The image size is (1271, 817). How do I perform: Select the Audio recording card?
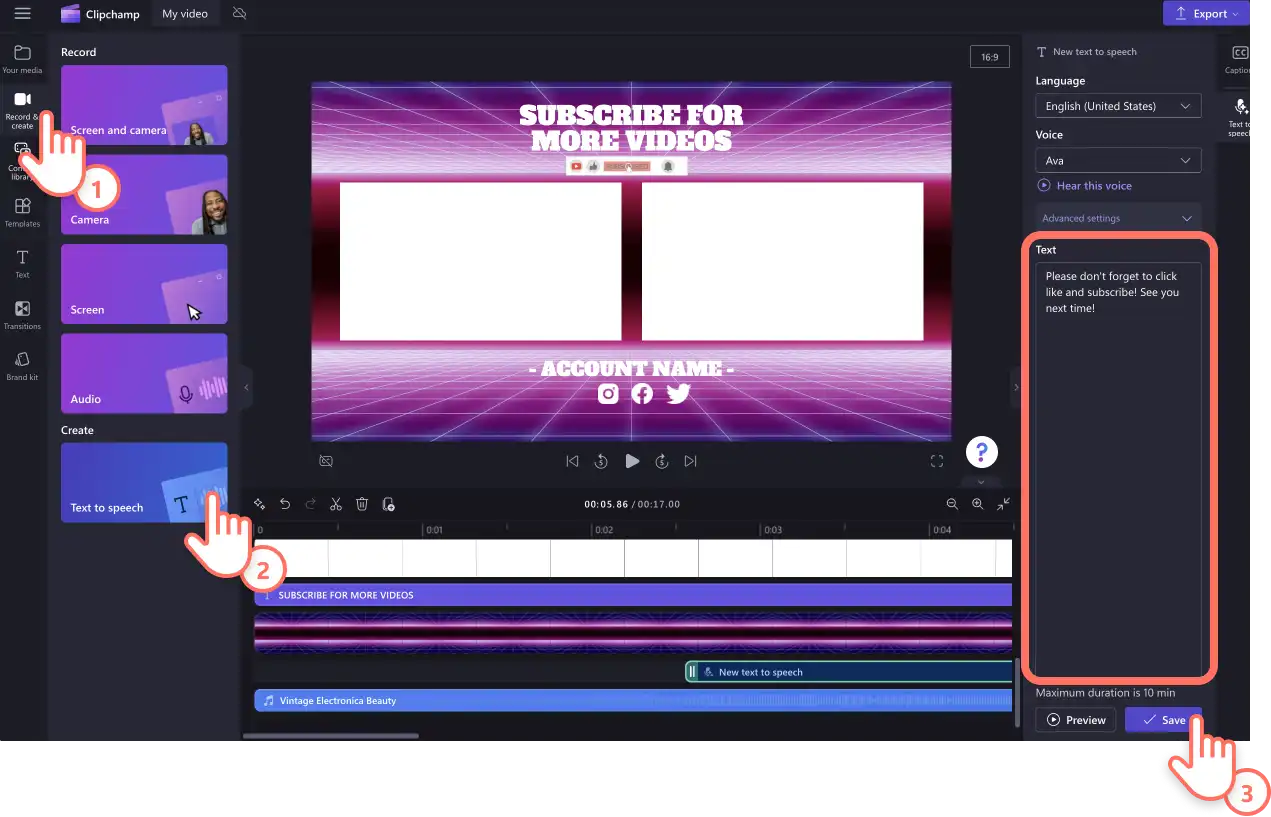coord(144,373)
